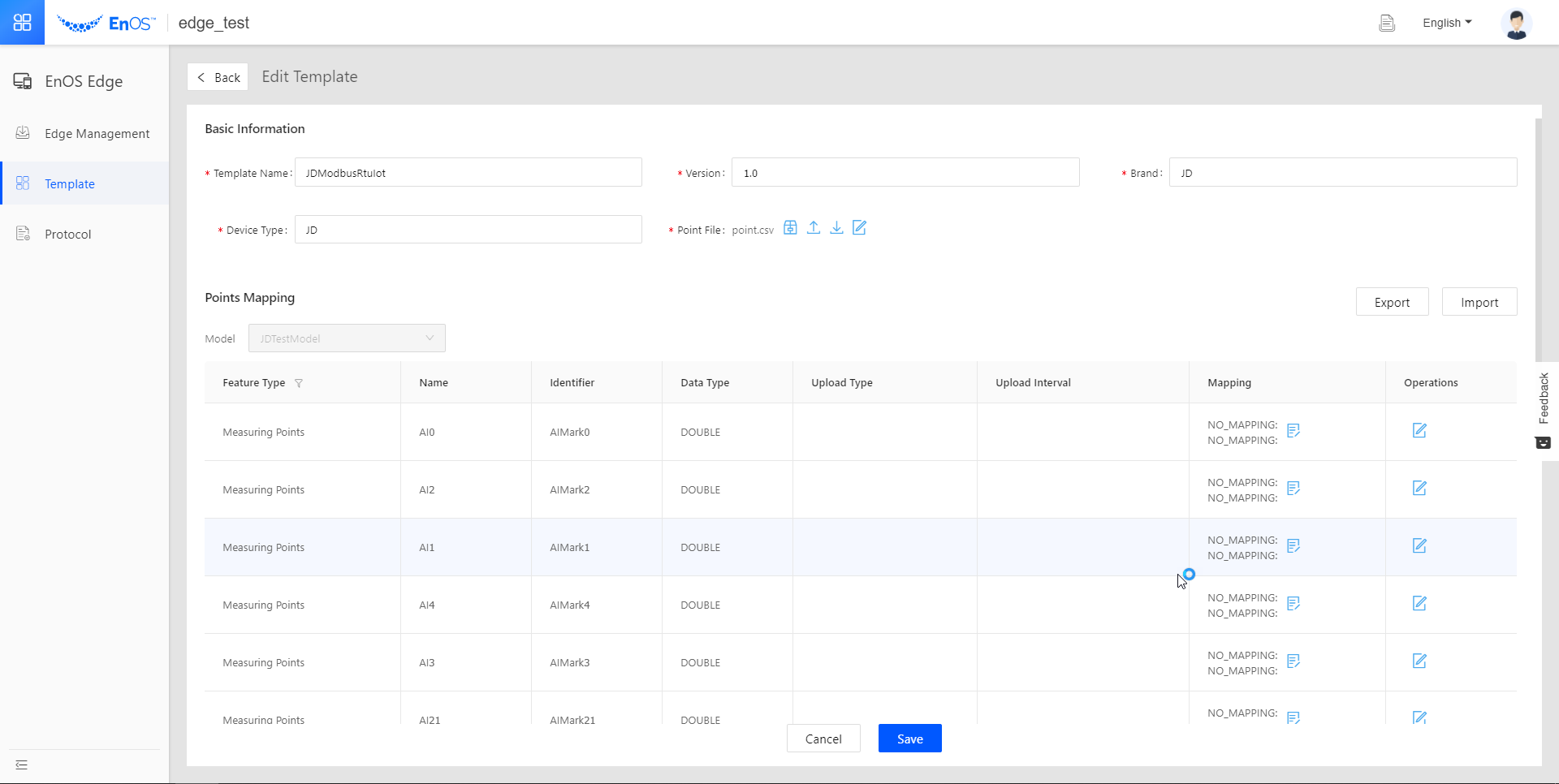This screenshot has height=784, width=1559.
Task: Click the edit point file pencil icon
Action: 859,228
